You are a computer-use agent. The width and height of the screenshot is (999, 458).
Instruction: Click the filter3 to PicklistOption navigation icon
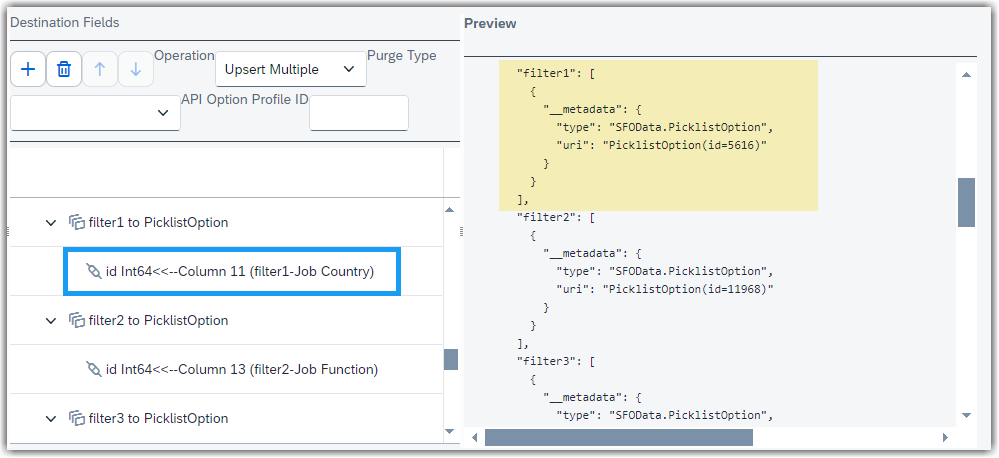click(x=77, y=419)
